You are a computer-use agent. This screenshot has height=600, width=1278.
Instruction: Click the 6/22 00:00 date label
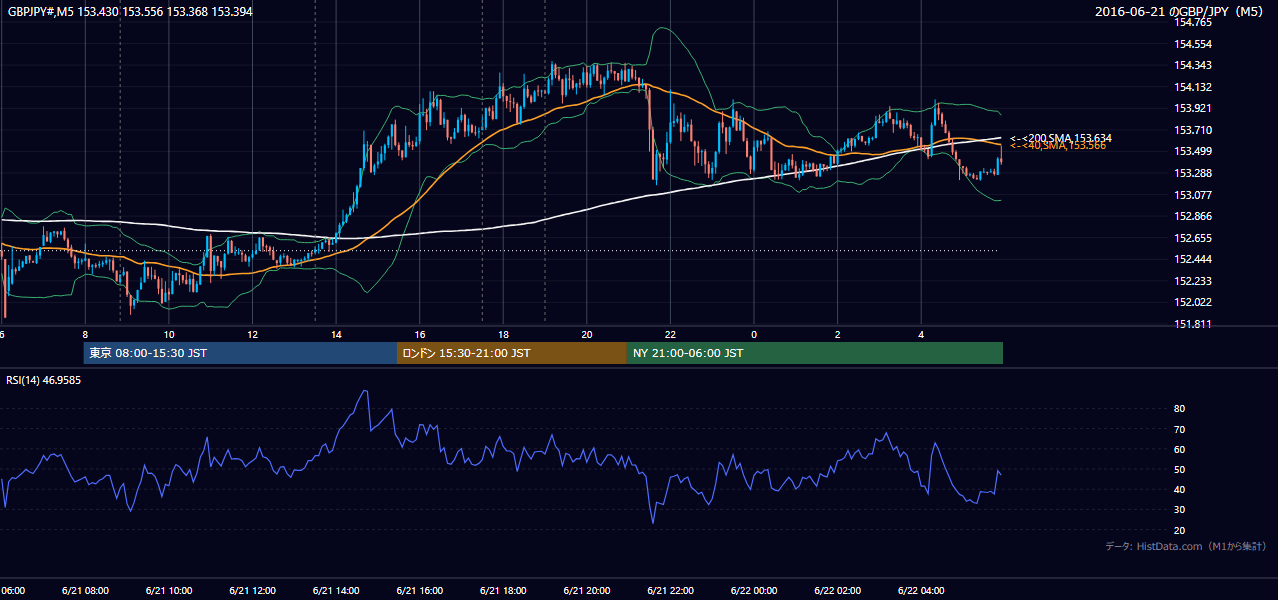click(754, 590)
